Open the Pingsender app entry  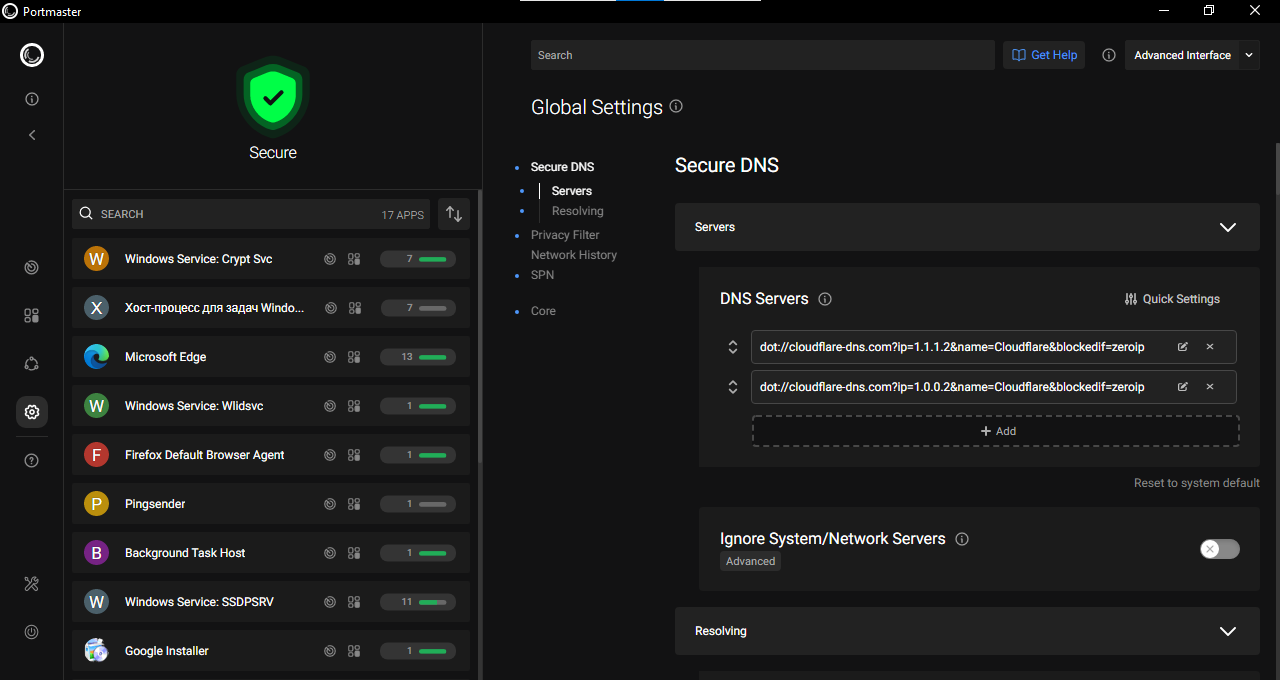click(x=271, y=504)
